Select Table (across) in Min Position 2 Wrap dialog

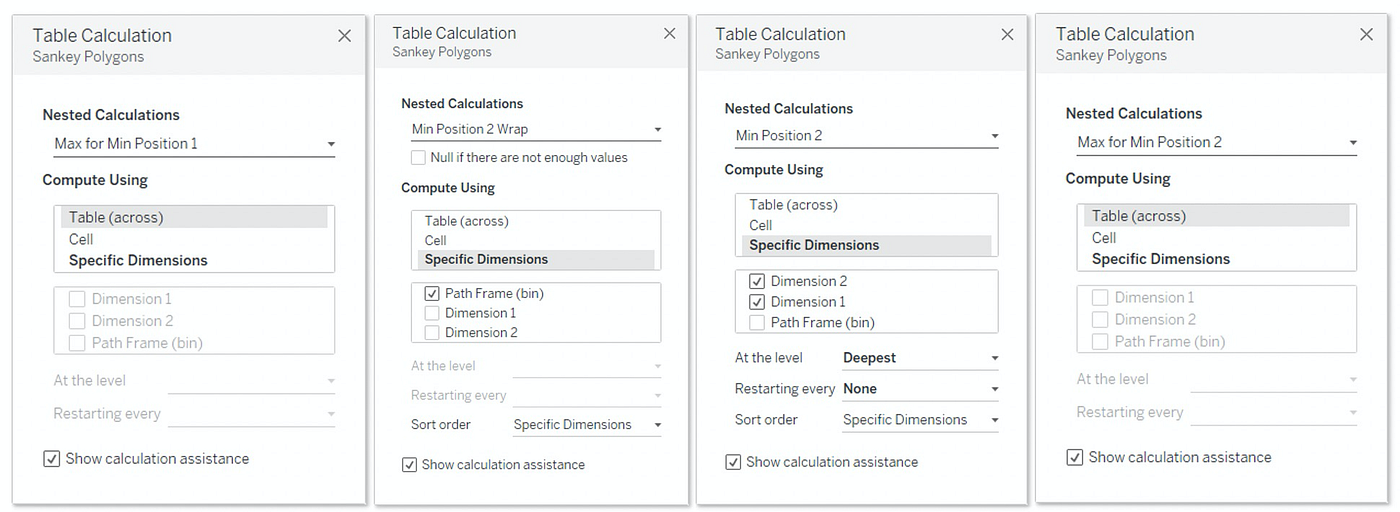pyautogui.click(x=466, y=221)
